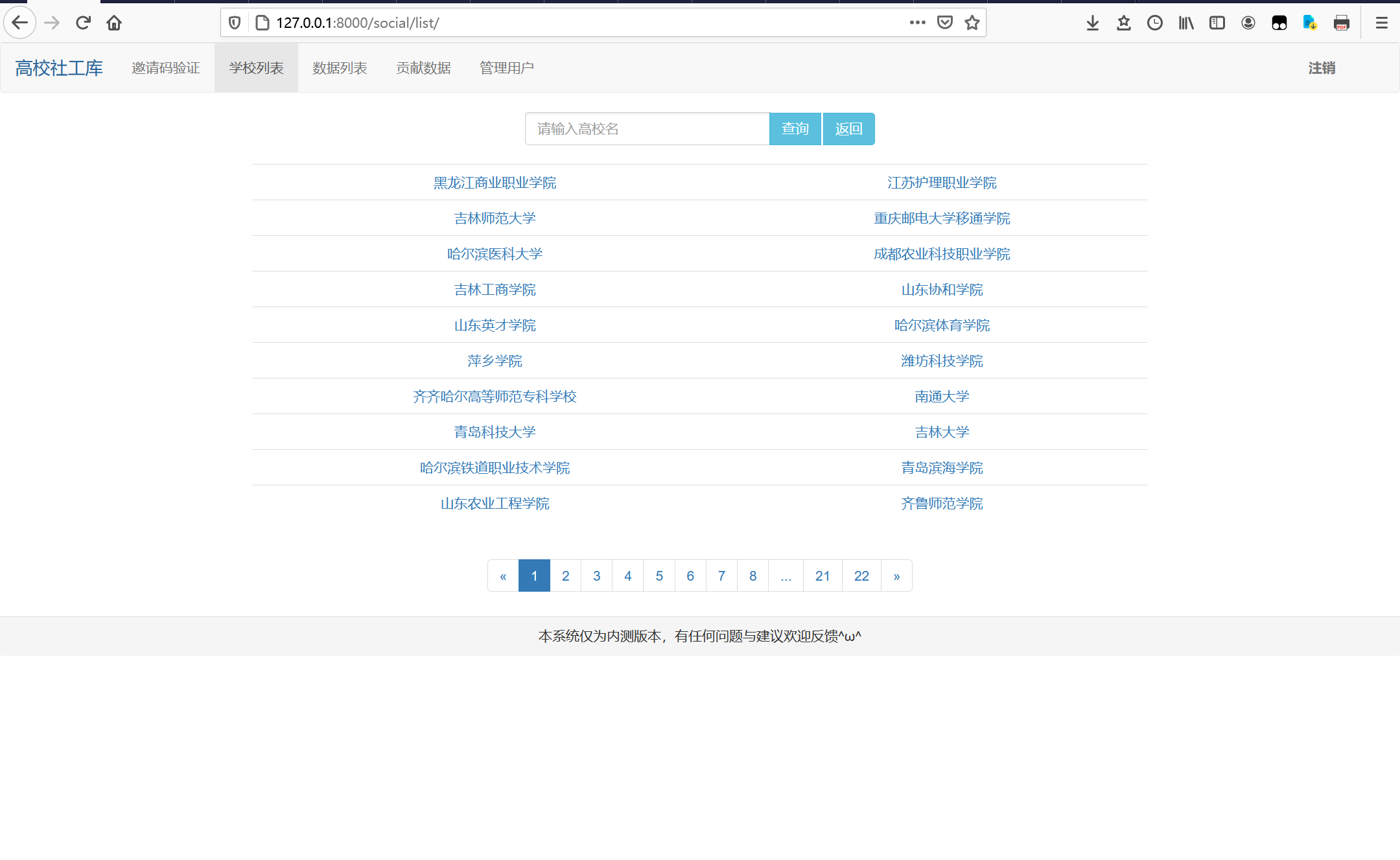Toggle the sidebar view icon

pyautogui.click(x=1217, y=23)
